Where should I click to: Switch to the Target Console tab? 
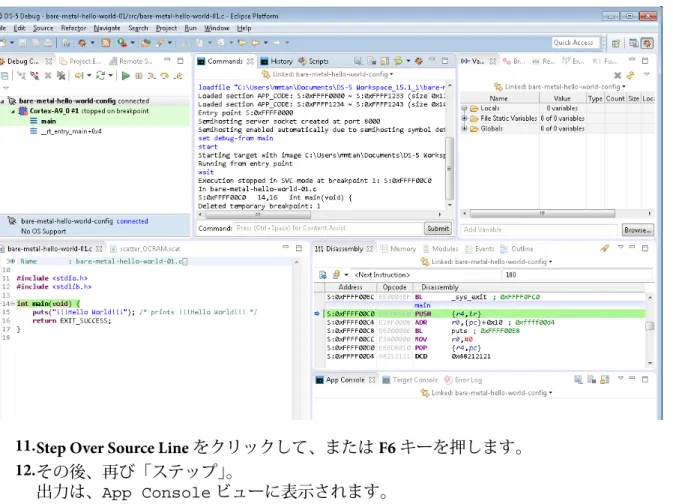point(410,380)
